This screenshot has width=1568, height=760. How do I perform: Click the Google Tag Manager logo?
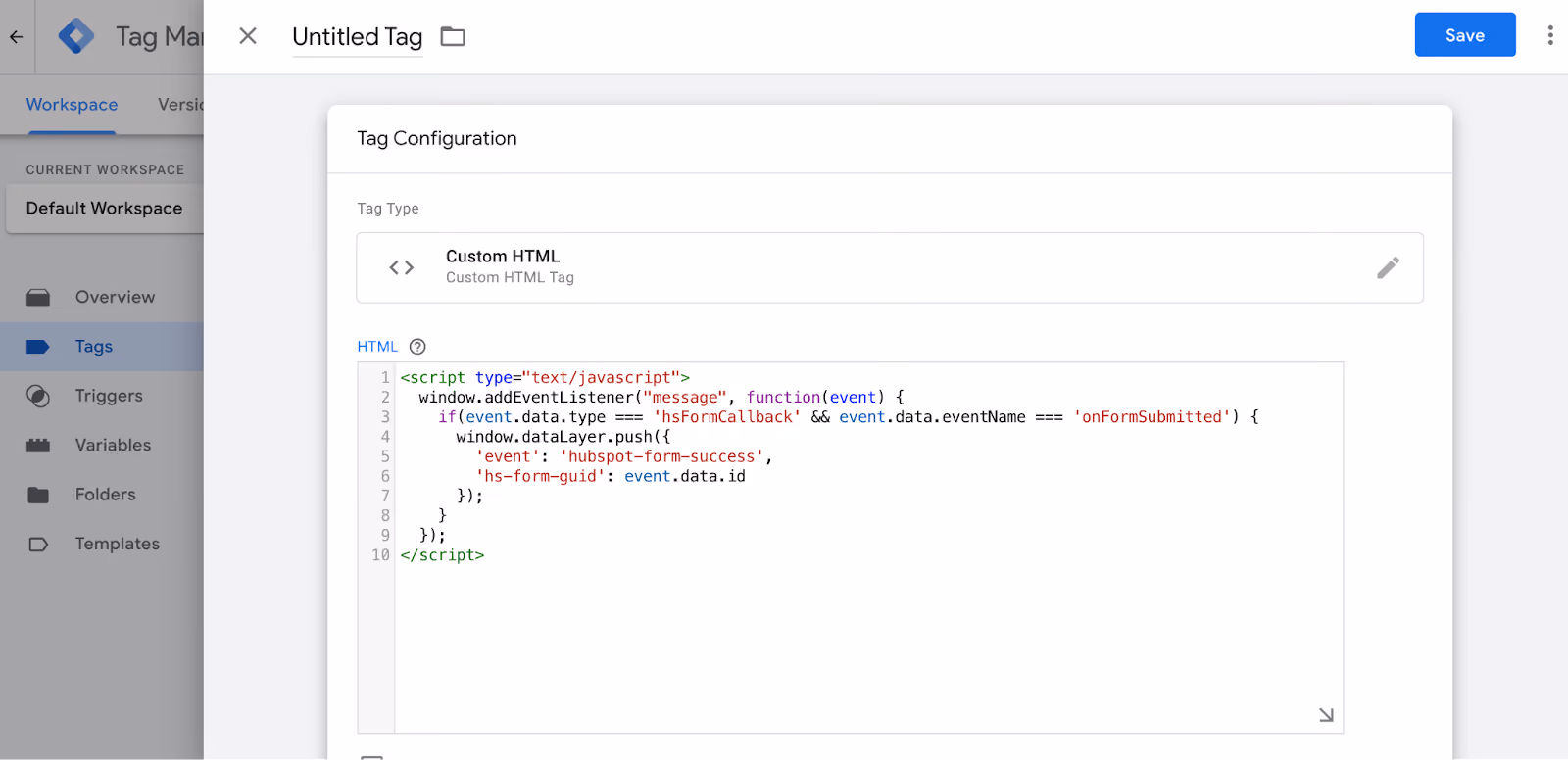tap(76, 36)
